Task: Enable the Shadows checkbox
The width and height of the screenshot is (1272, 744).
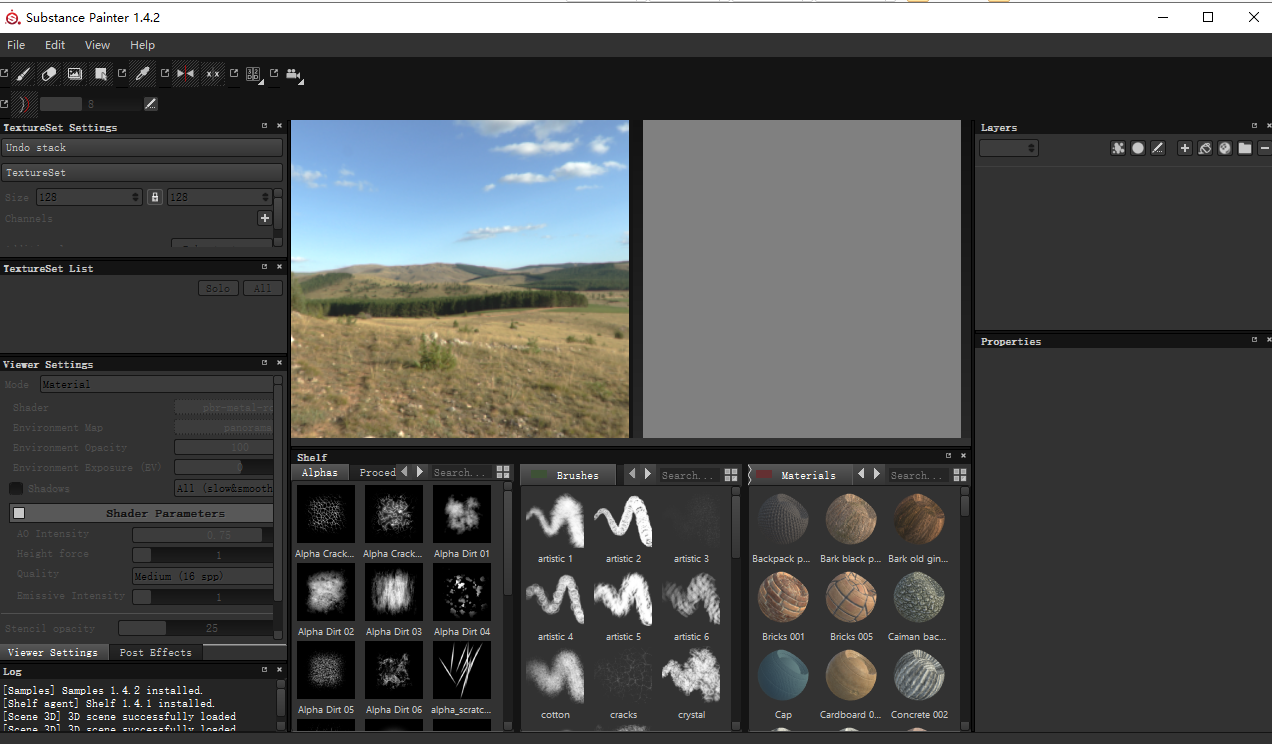Action: (16, 488)
